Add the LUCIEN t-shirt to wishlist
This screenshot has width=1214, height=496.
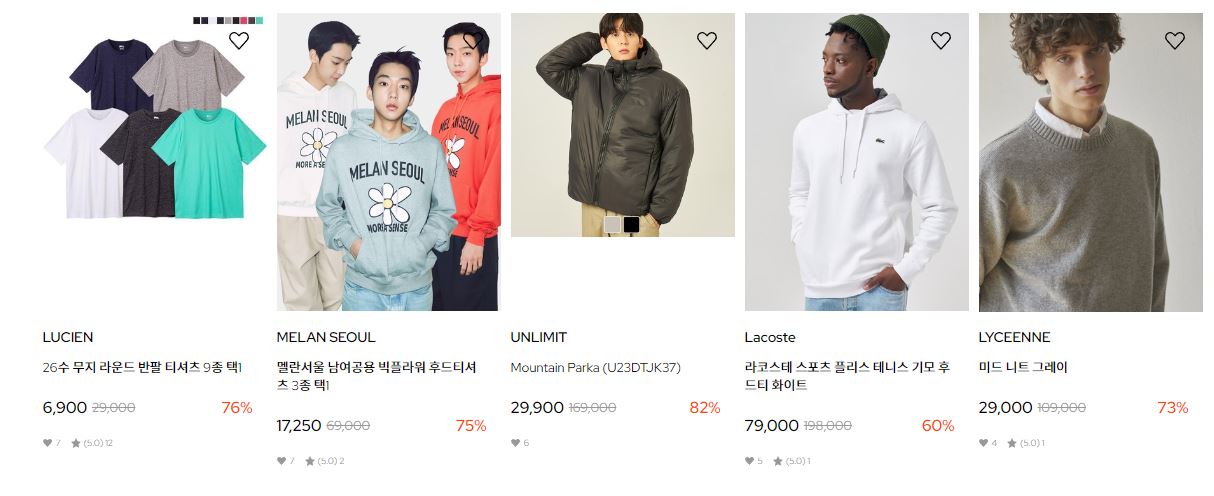coord(238,40)
